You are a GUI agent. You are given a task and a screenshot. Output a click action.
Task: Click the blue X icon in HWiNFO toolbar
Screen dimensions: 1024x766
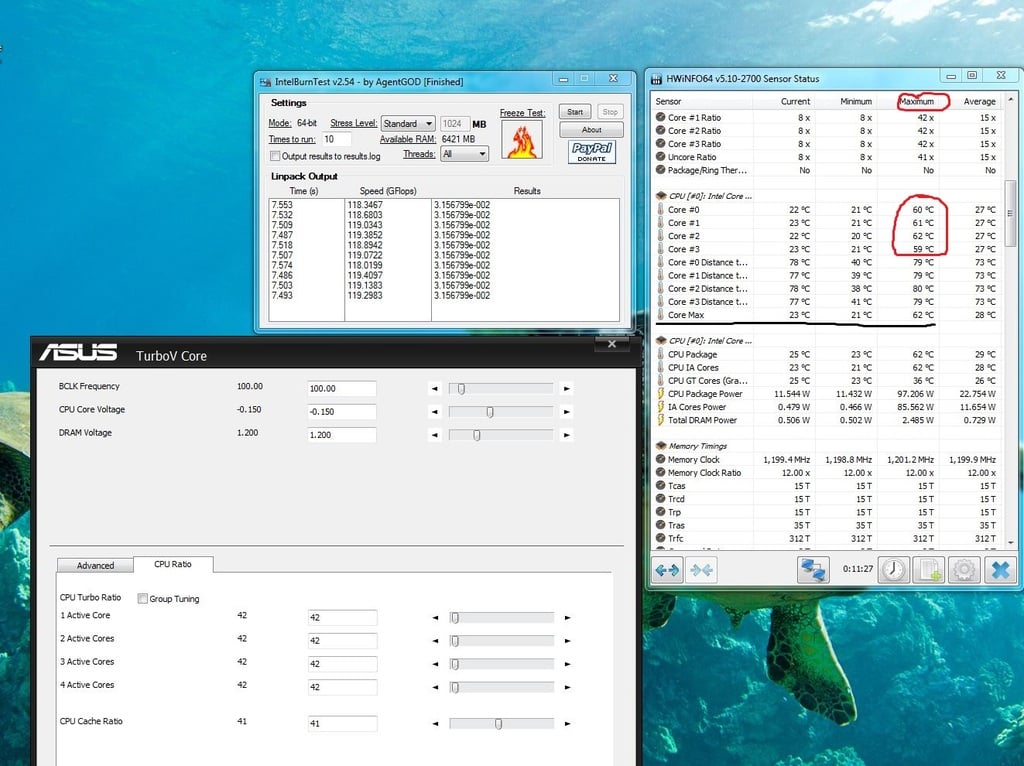tap(999, 569)
